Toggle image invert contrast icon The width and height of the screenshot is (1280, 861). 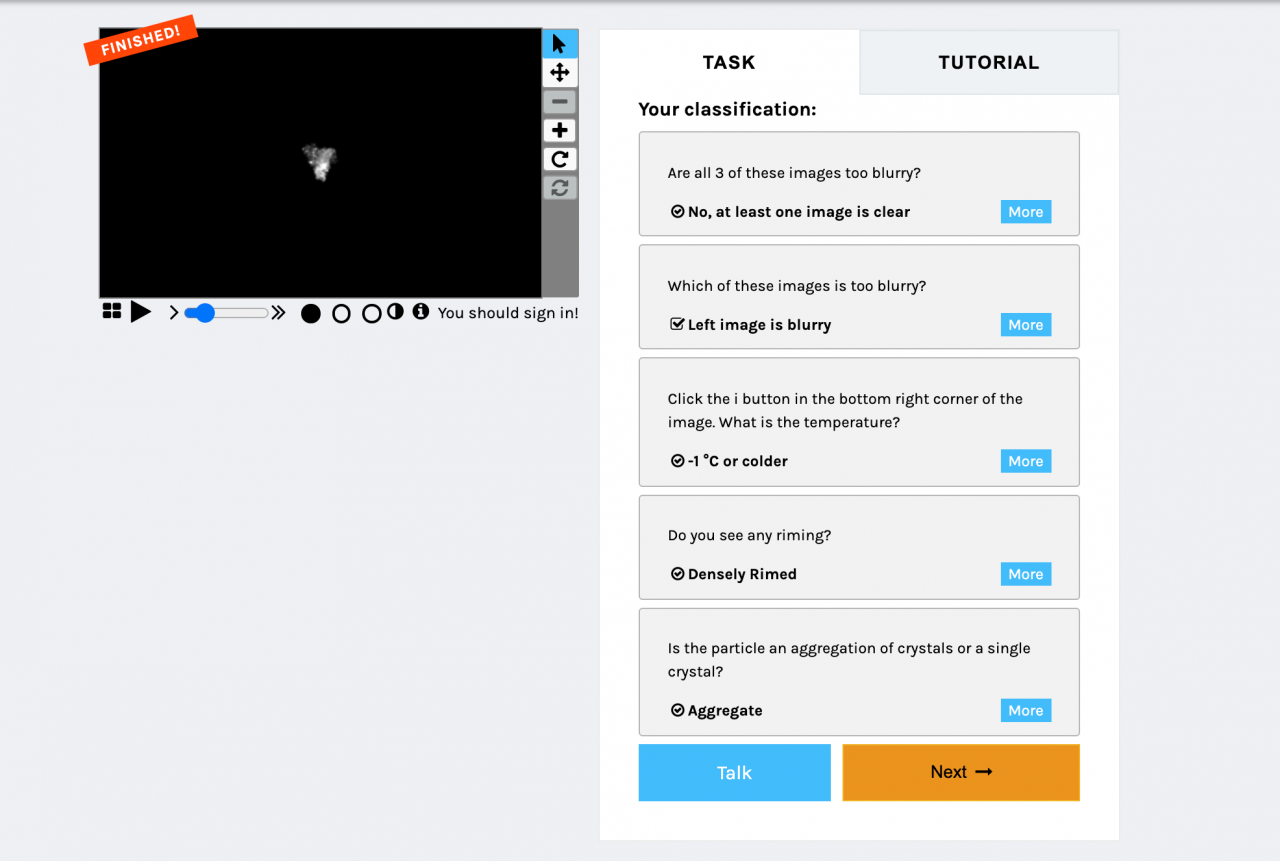click(x=395, y=311)
